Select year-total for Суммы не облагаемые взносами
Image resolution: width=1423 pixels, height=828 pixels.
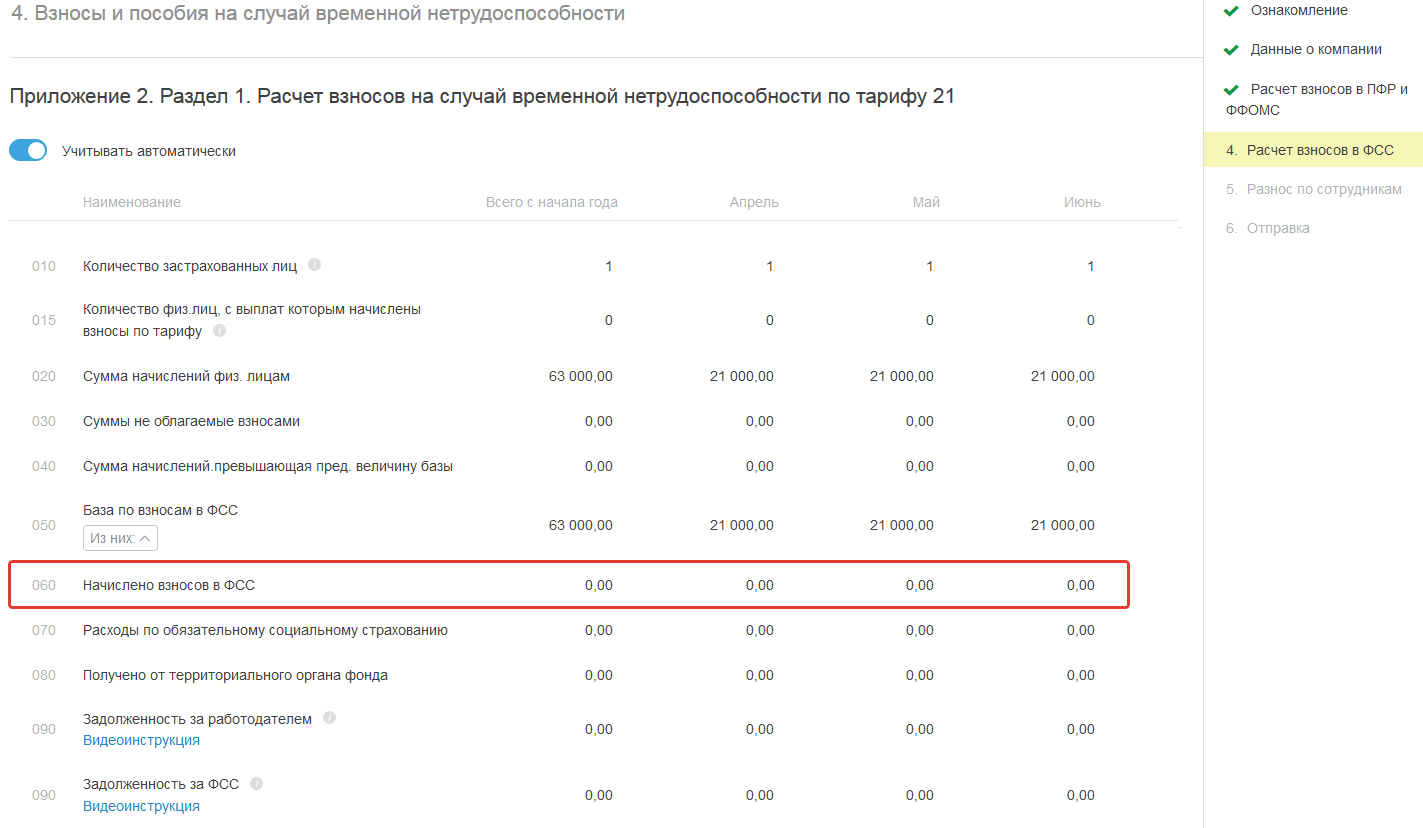599,421
